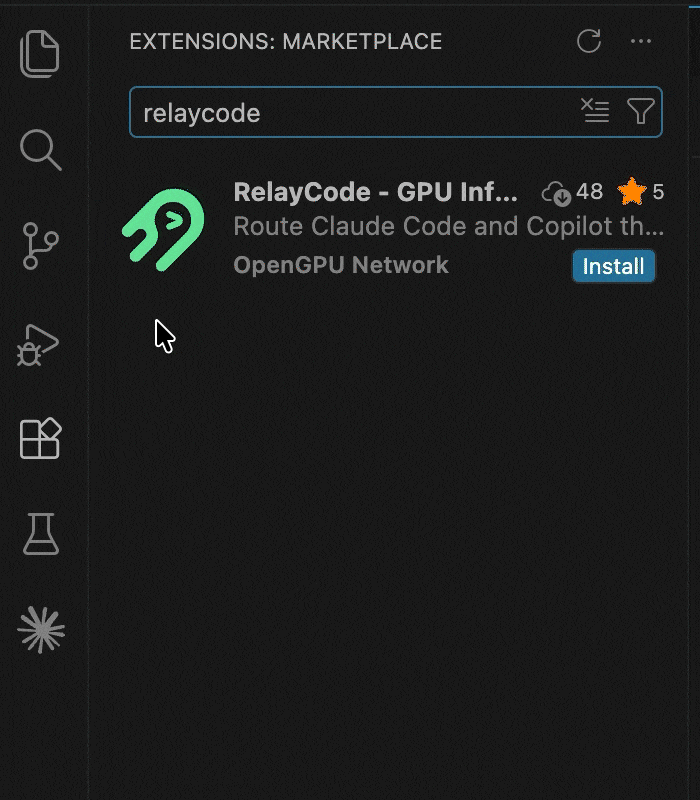Image resolution: width=700 pixels, height=800 pixels.
Task: Open the Run and Debug view
Action: pos(38,345)
